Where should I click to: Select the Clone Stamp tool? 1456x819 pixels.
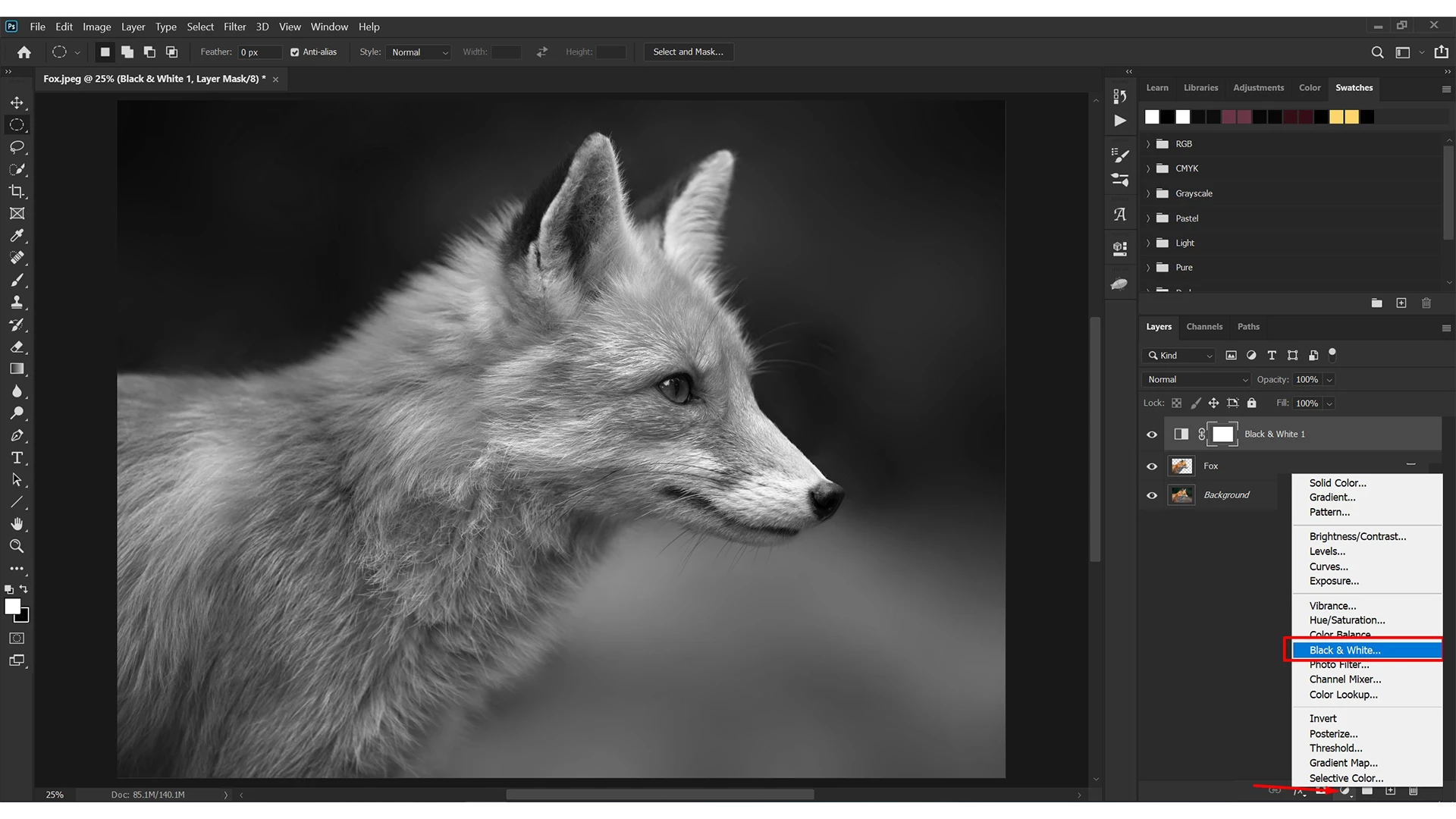point(17,303)
